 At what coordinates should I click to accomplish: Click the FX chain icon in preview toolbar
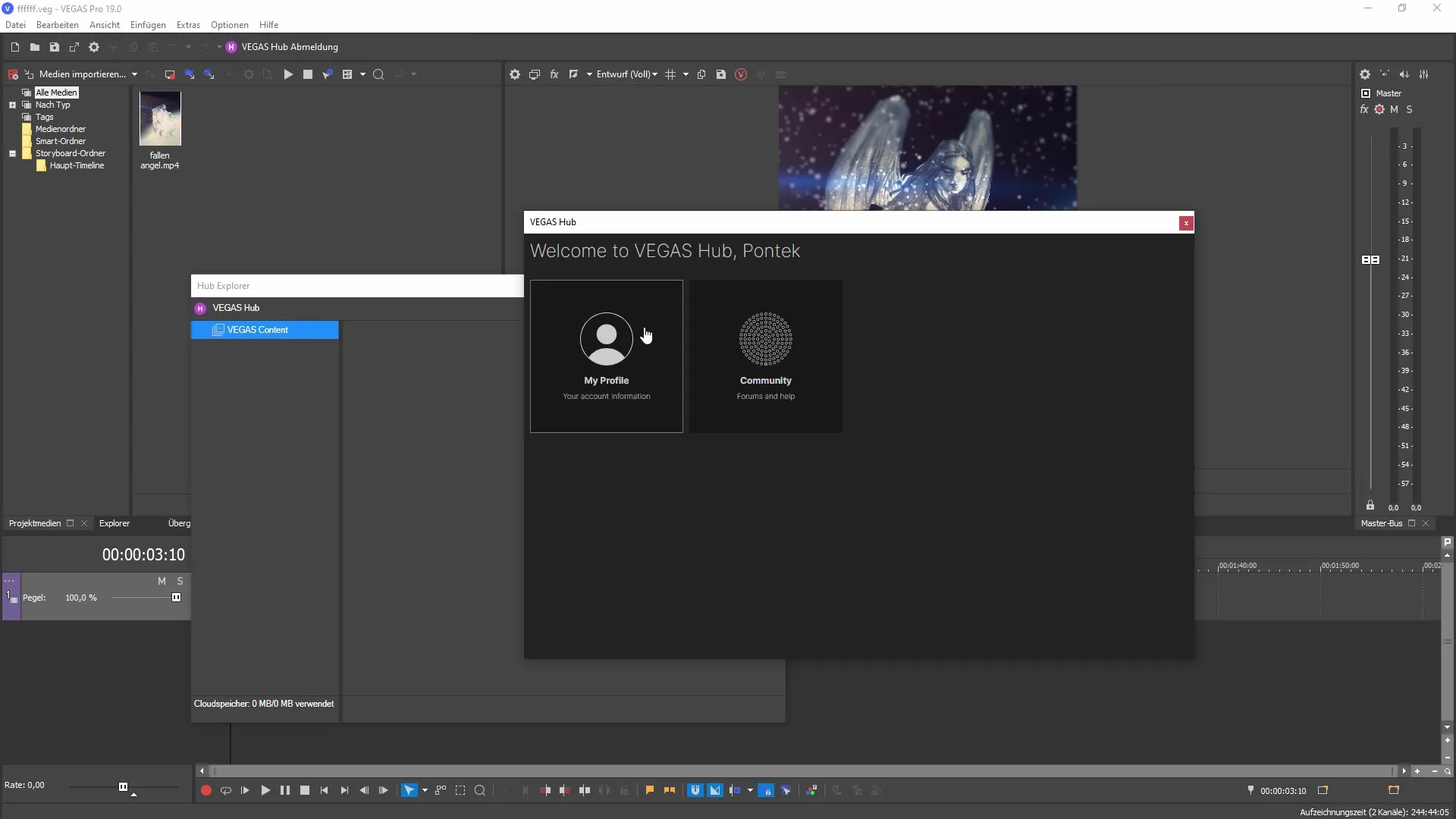554,74
